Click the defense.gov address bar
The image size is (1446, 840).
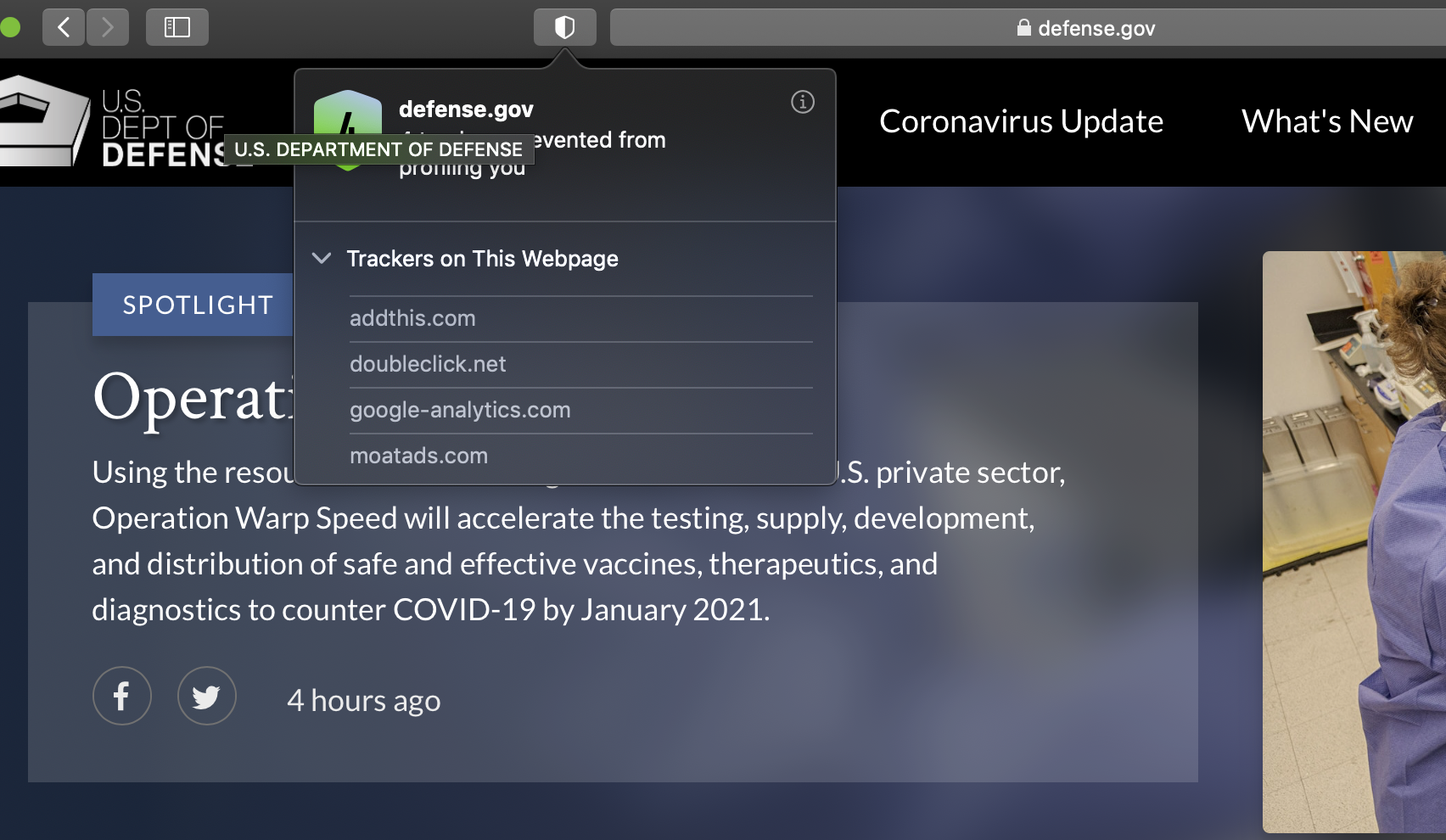pyautogui.click(x=1028, y=28)
